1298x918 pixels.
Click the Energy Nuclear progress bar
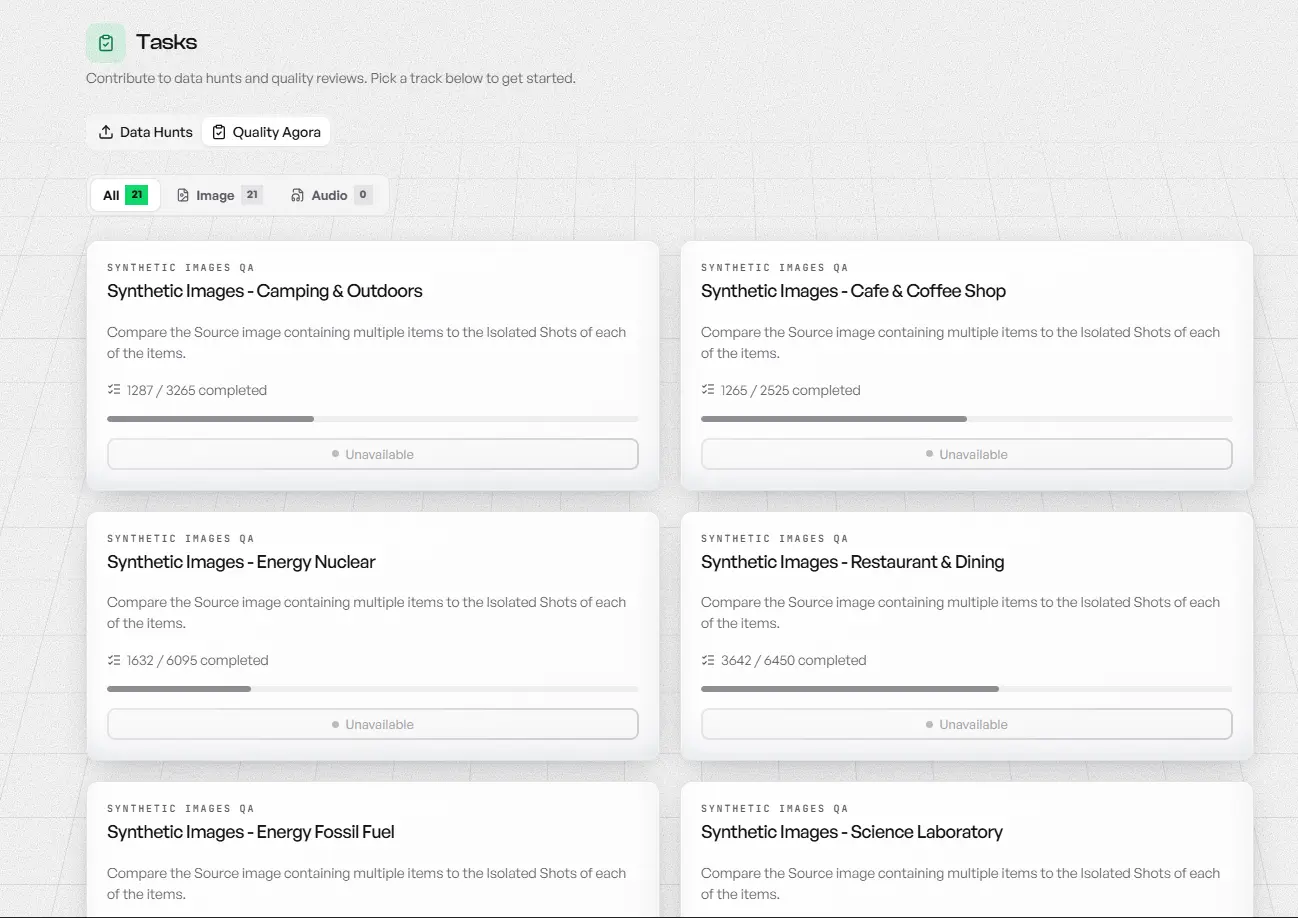pos(373,689)
